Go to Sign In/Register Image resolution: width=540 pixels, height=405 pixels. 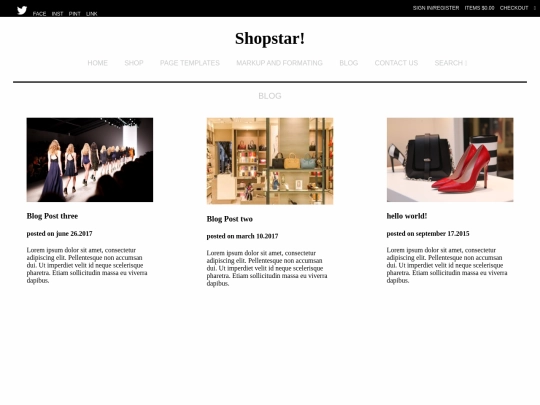436,8
